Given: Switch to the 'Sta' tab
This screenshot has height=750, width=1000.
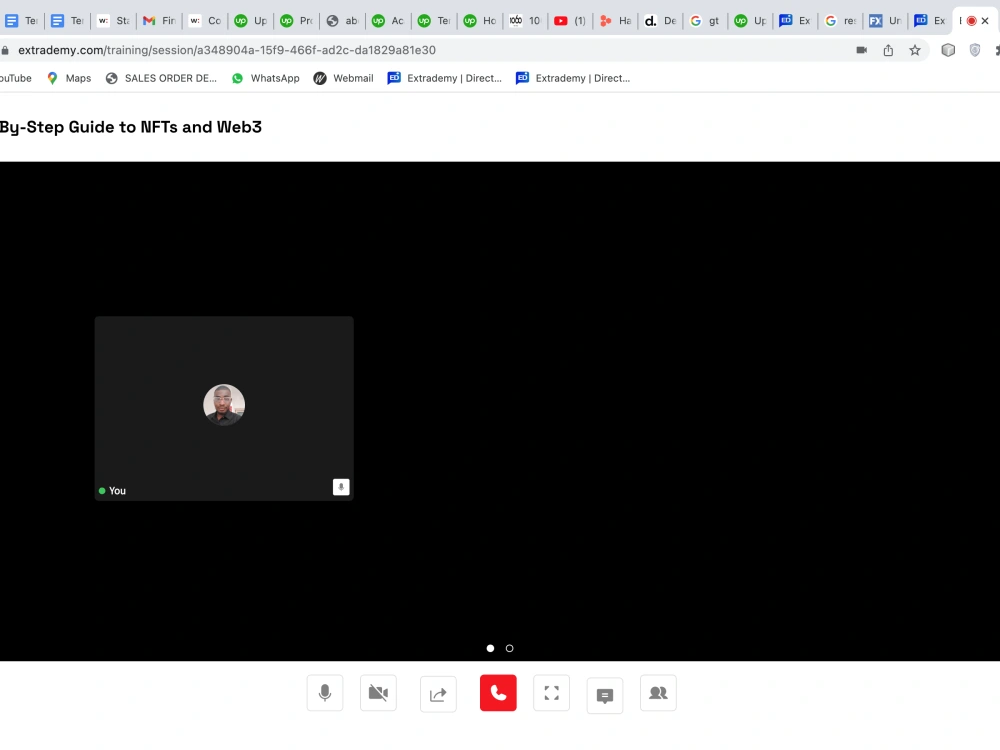Looking at the screenshot, I should pos(114,20).
